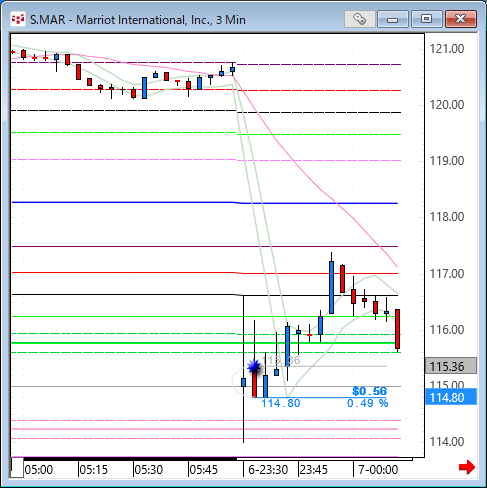Click the time axis scroll box at left
487x488 pixels.
tap(17, 468)
